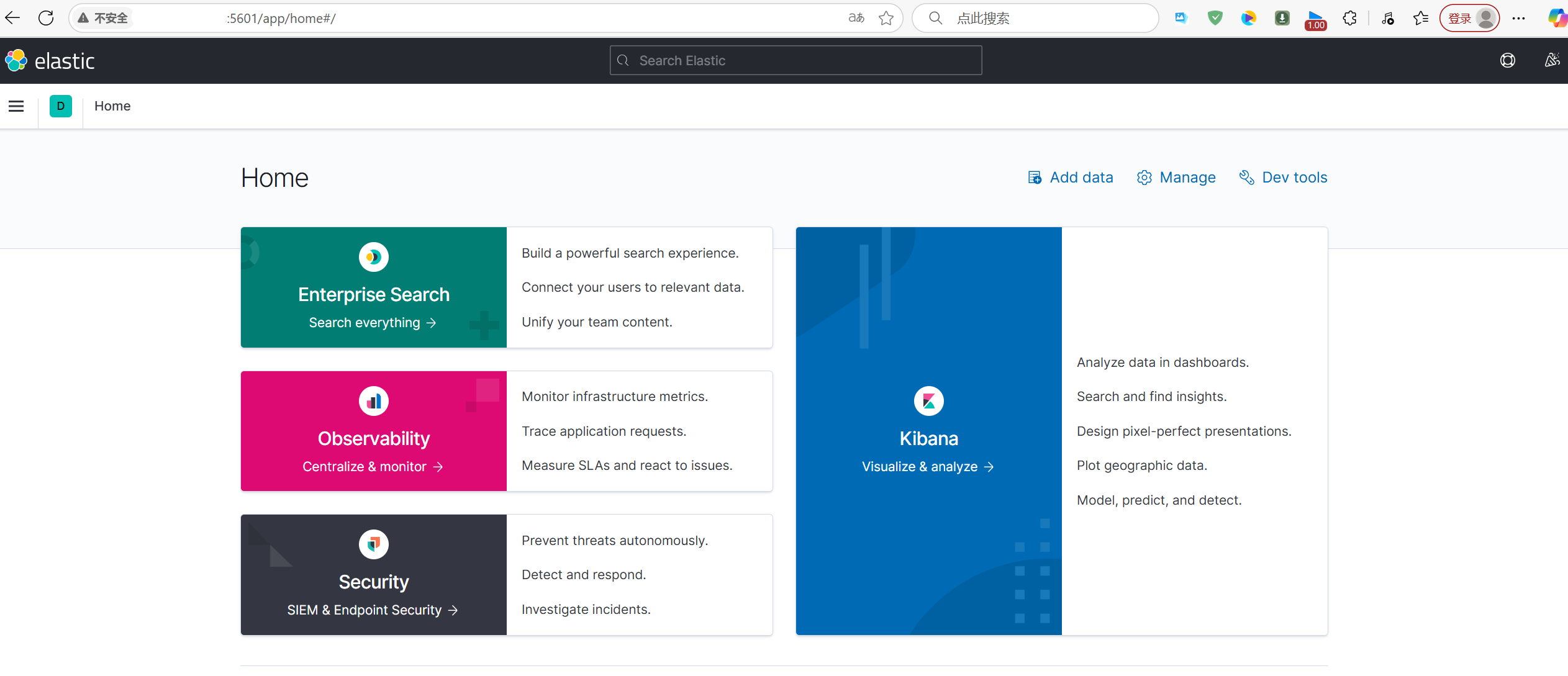Open the newsfeed celebration icon
This screenshot has height=676, width=1568.
click(x=1551, y=60)
